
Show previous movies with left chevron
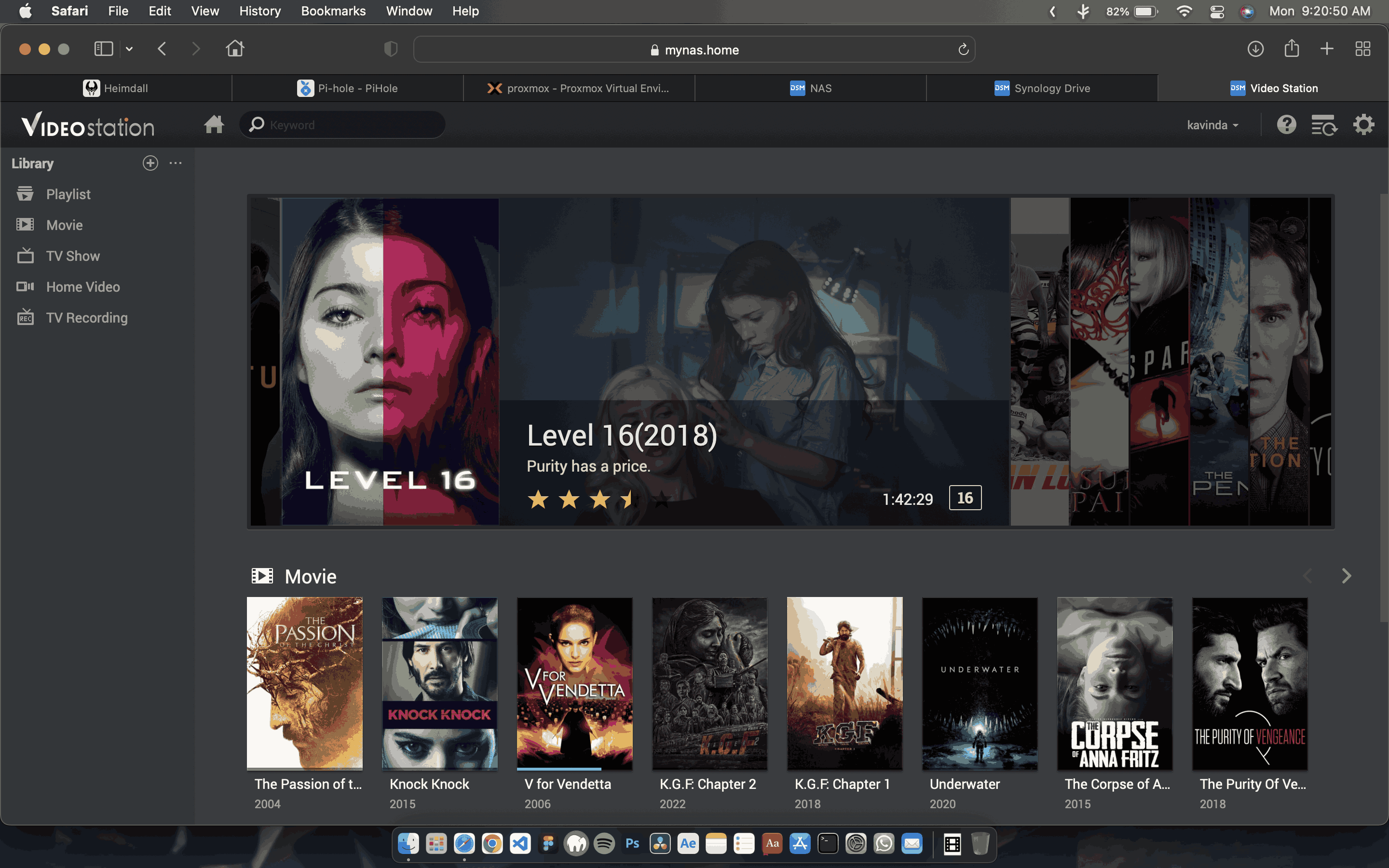(x=1307, y=576)
